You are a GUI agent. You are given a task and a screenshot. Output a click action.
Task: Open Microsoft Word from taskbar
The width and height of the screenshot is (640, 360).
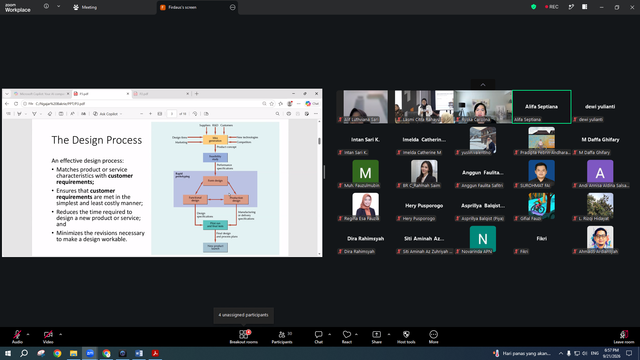(139, 353)
